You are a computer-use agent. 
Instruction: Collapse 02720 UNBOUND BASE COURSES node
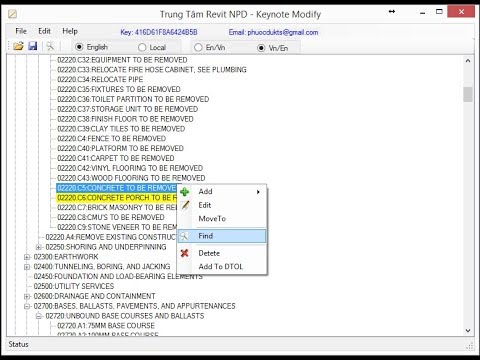[x=39, y=316]
